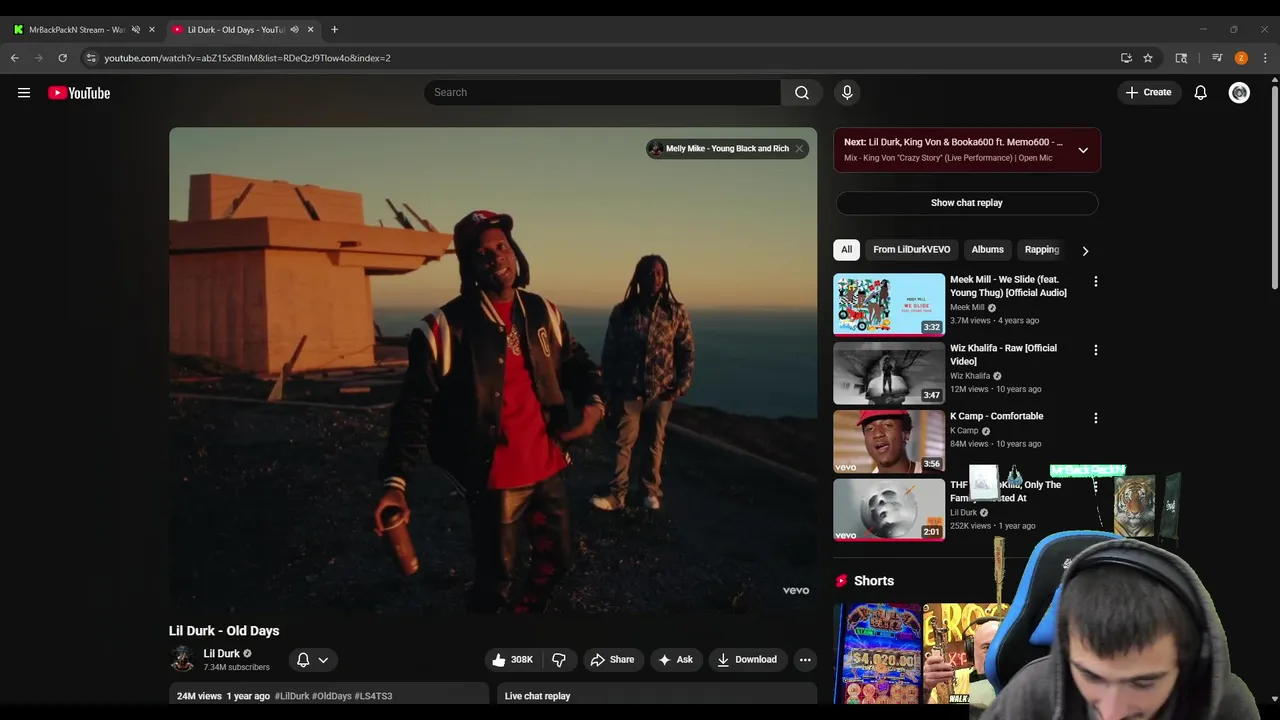Open Meek Mill - We Slide thumbnail
The width and height of the screenshot is (1280, 720).
pos(889,305)
